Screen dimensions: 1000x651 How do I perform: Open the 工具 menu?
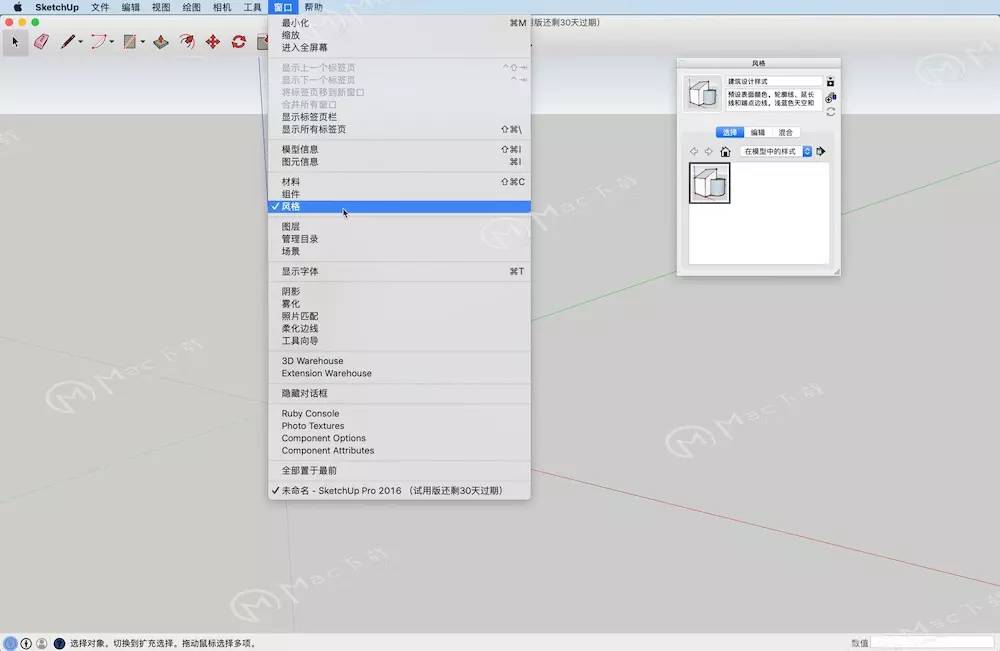253,7
